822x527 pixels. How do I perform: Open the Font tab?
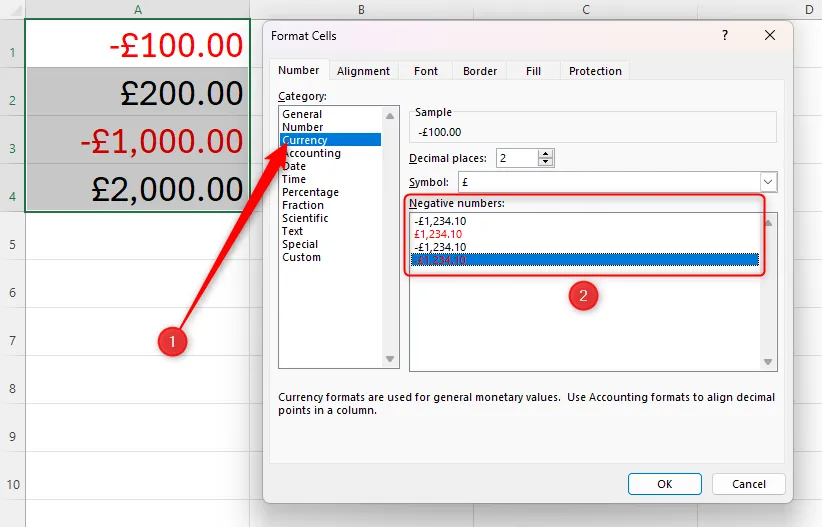point(426,71)
